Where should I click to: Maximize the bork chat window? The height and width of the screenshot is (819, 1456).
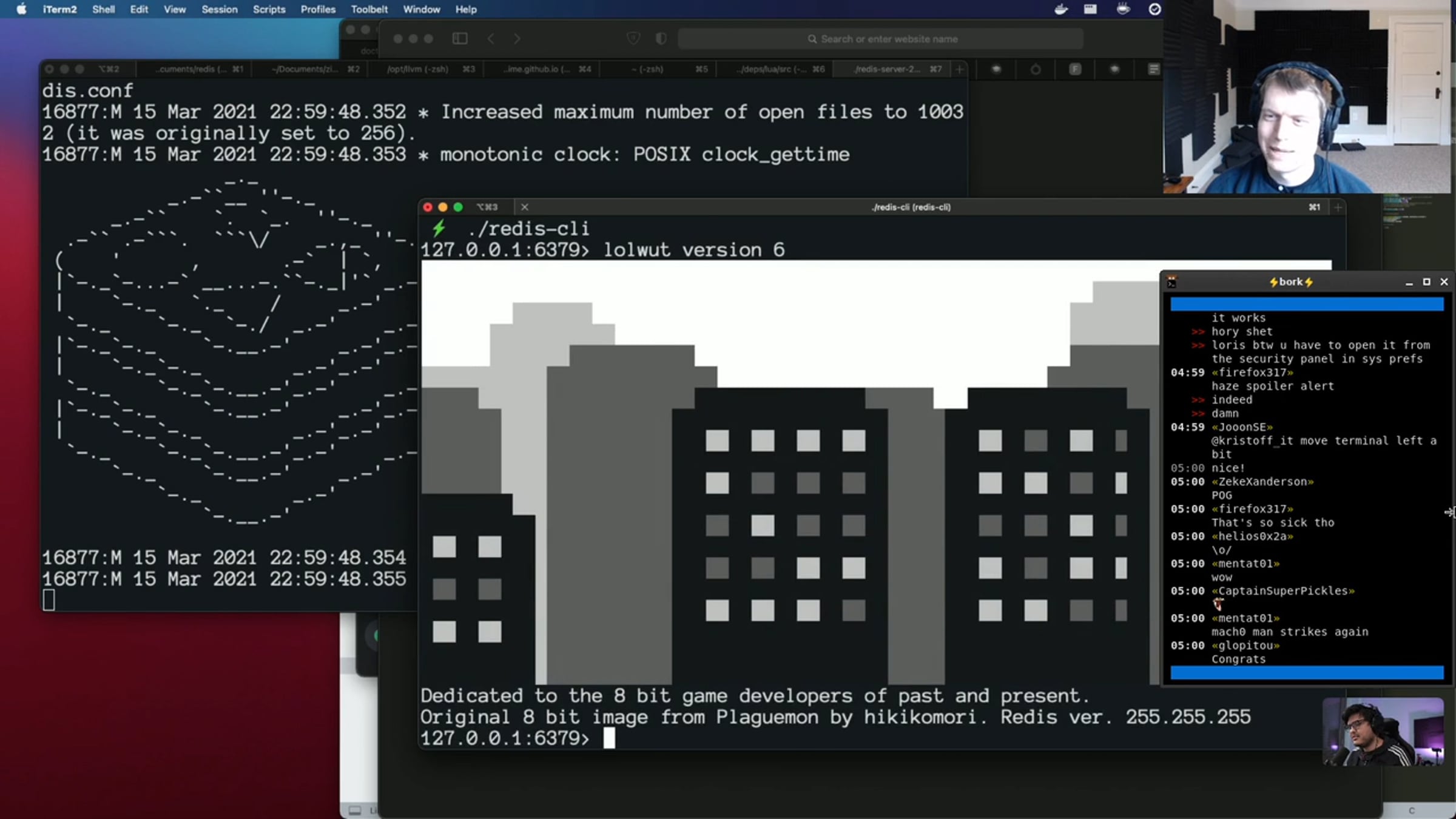[1426, 282]
